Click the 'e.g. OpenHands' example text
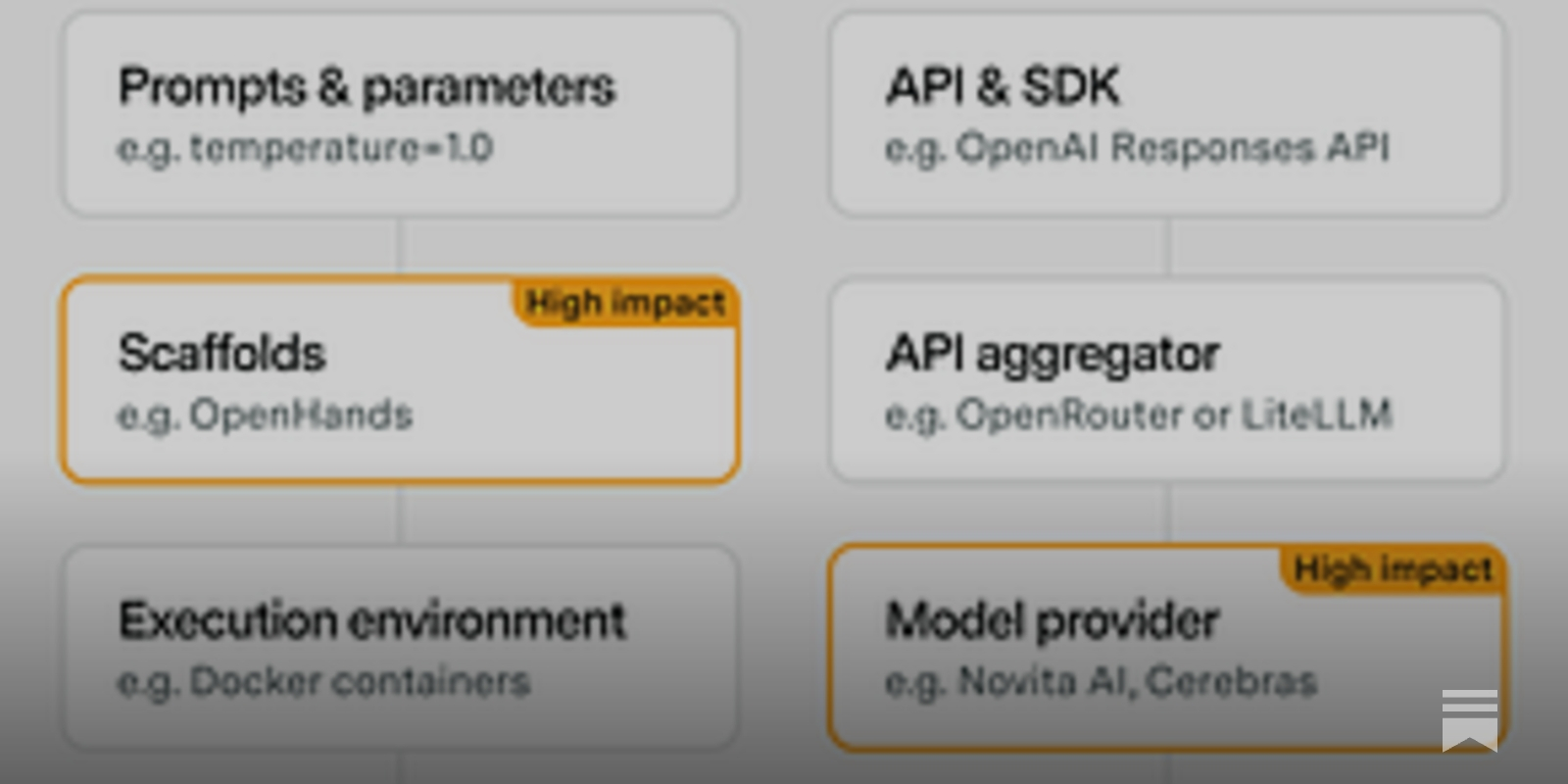The height and width of the screenshot is (784, 1568). 265,416
